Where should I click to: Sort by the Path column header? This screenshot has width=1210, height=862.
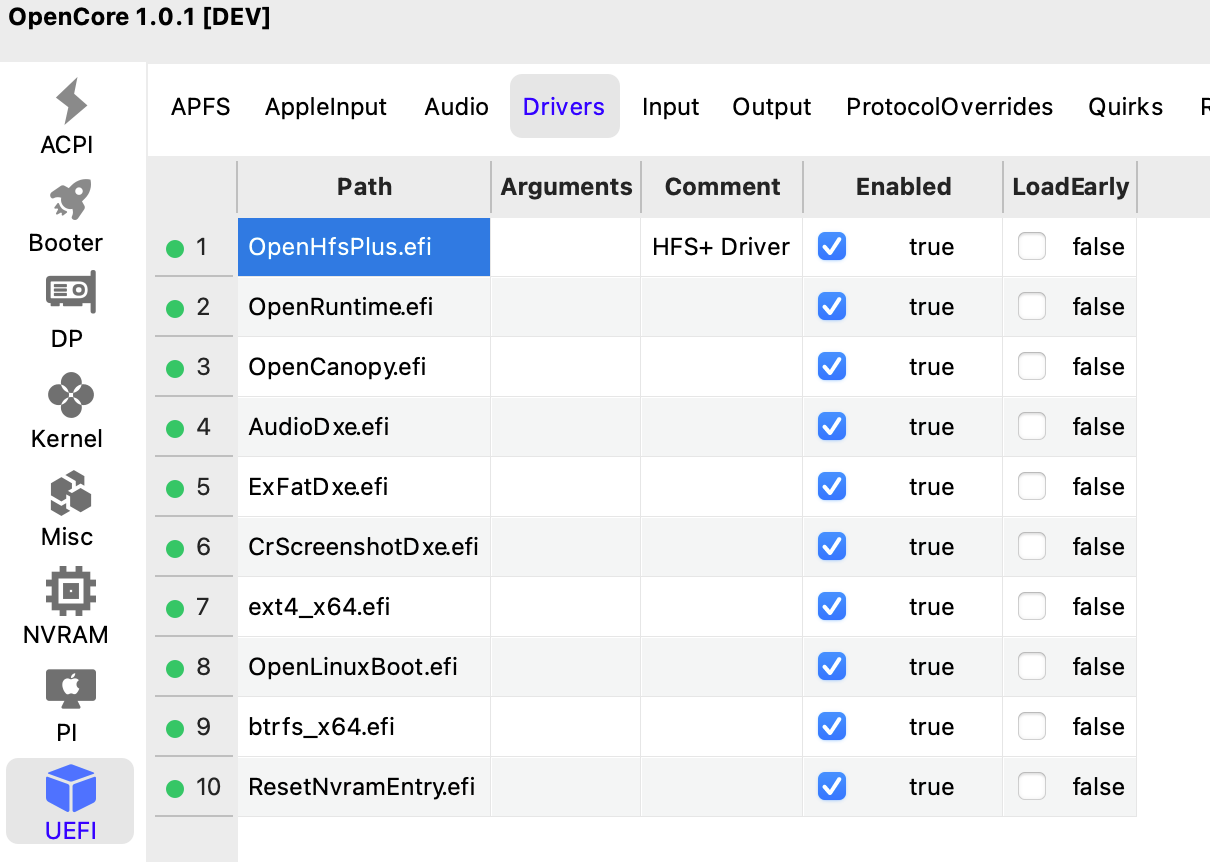[364, 187]
